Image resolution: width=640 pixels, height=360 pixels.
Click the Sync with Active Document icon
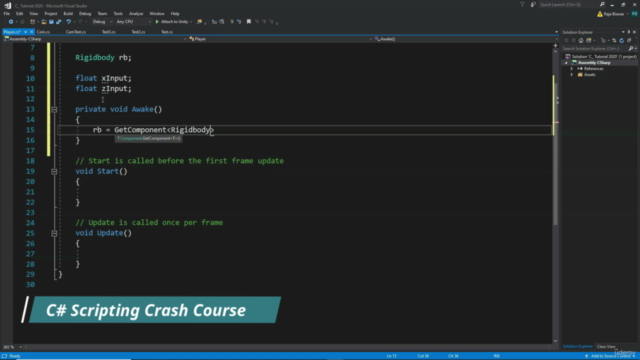(x=614, y=40)
